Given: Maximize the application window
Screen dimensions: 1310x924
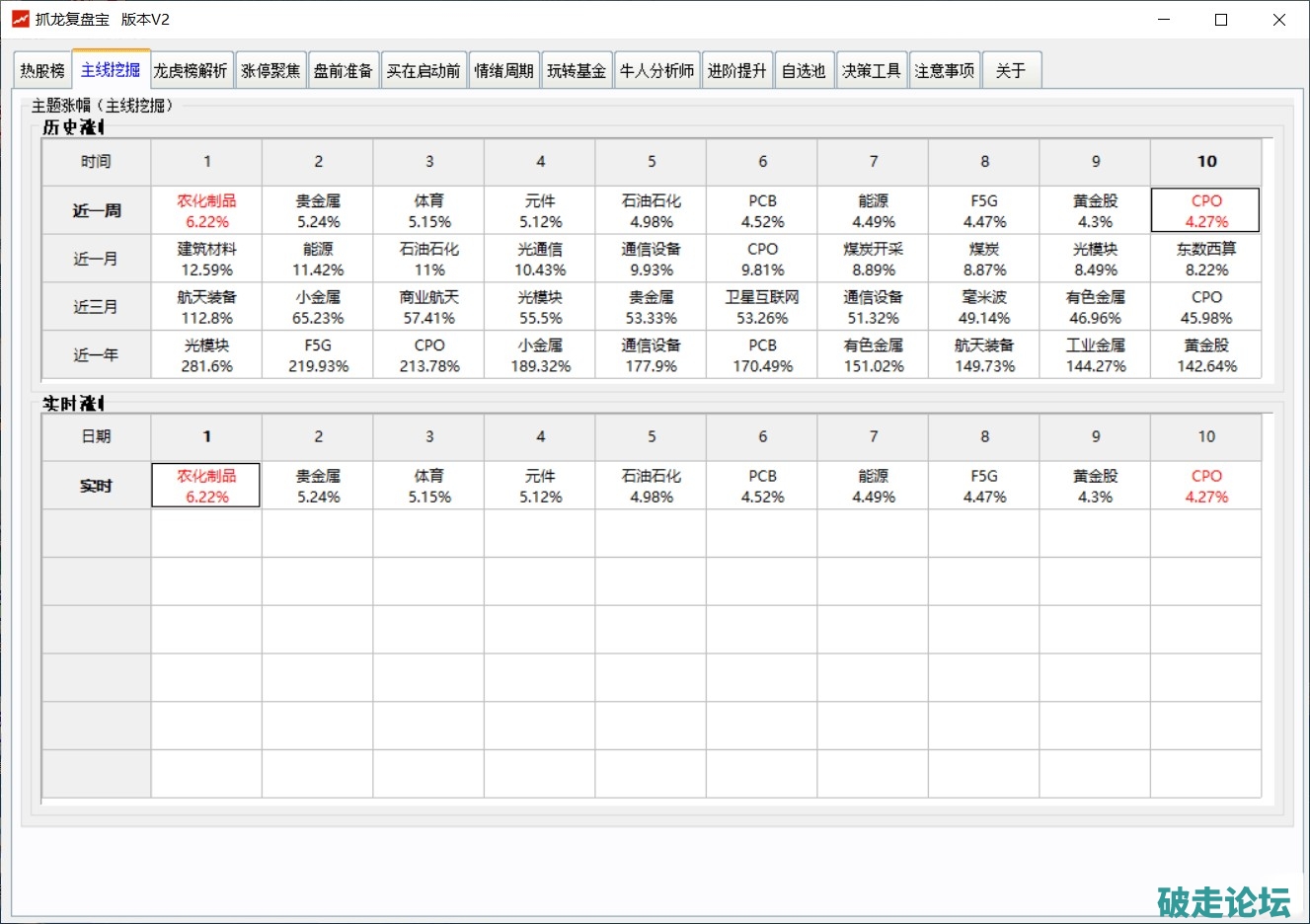Looking at the screenshot, I should [1221, 20].
